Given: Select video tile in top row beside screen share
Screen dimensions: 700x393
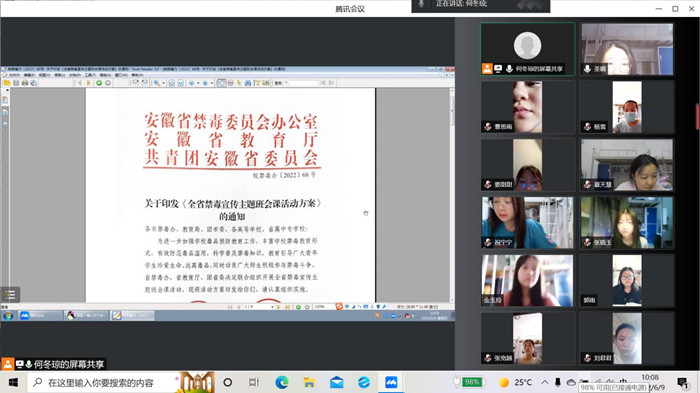Looking at the screenshot, I should coord(627,49).
